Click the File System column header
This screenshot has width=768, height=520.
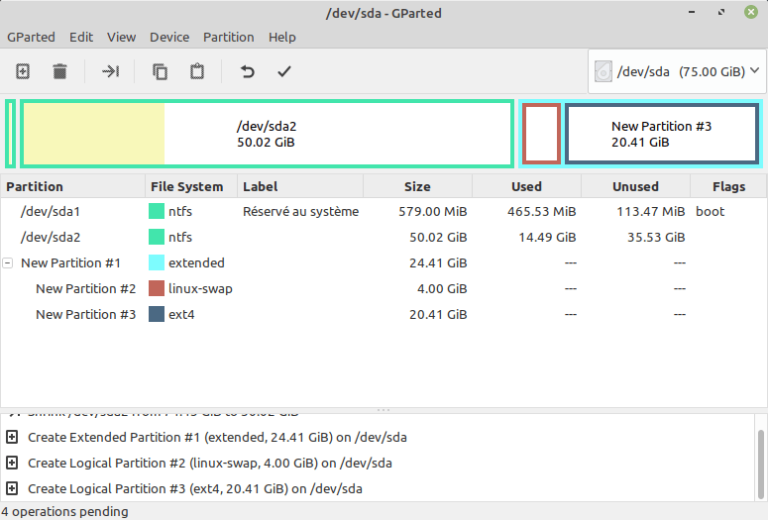pos(186,186)
